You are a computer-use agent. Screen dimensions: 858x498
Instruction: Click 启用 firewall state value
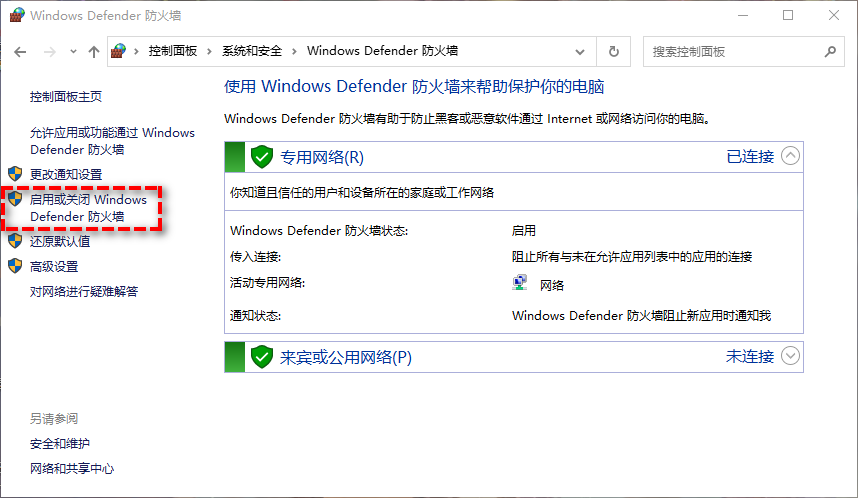click(524, 231)
